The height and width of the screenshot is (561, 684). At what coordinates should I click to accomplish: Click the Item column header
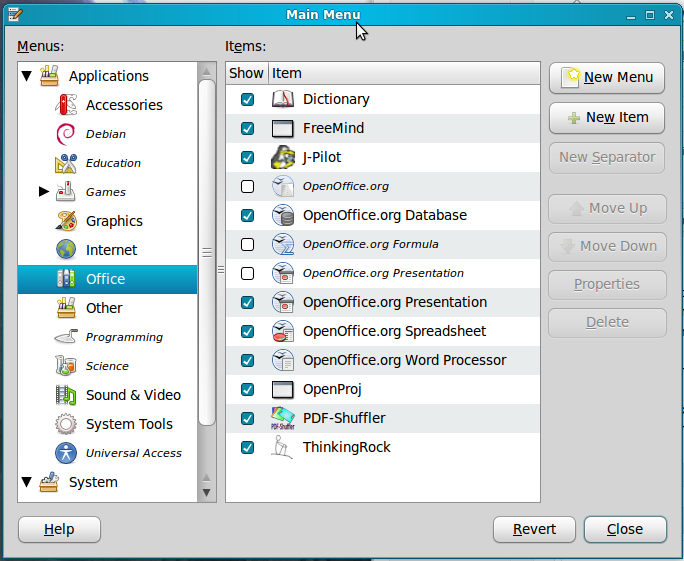pyautogui.click(x=404, y=73)
